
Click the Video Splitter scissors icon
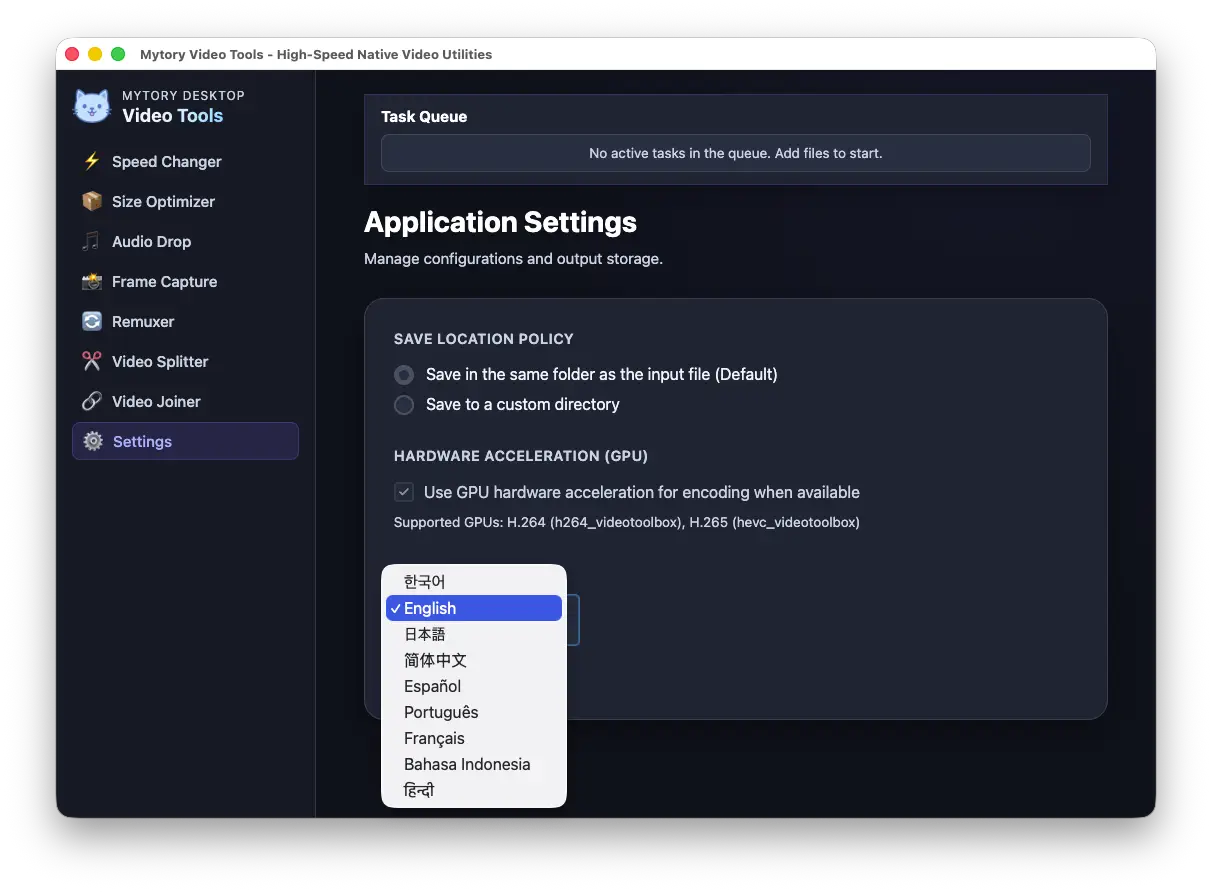tap(92, 362)
